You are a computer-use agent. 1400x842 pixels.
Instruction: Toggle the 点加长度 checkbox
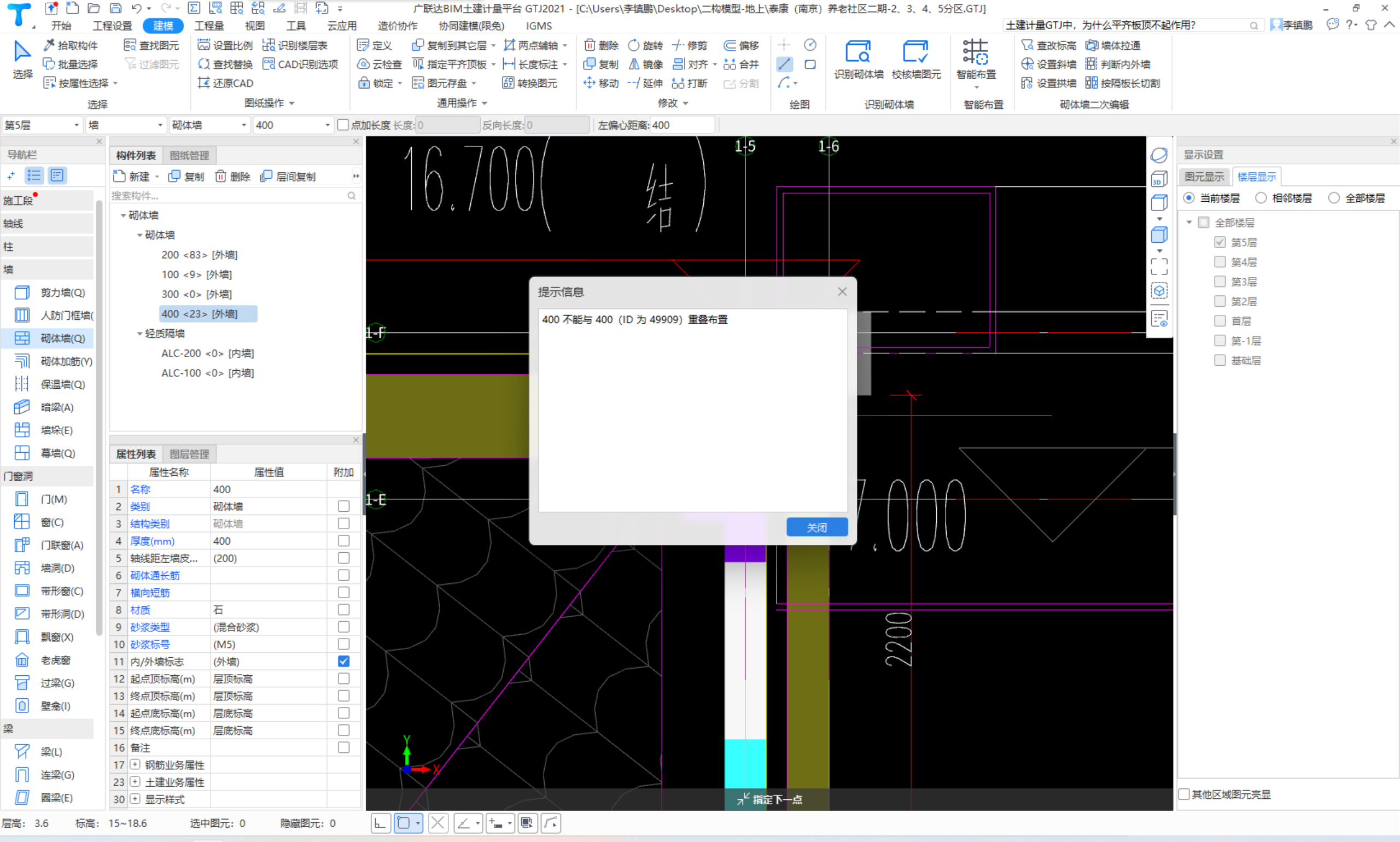coord(343,125)
